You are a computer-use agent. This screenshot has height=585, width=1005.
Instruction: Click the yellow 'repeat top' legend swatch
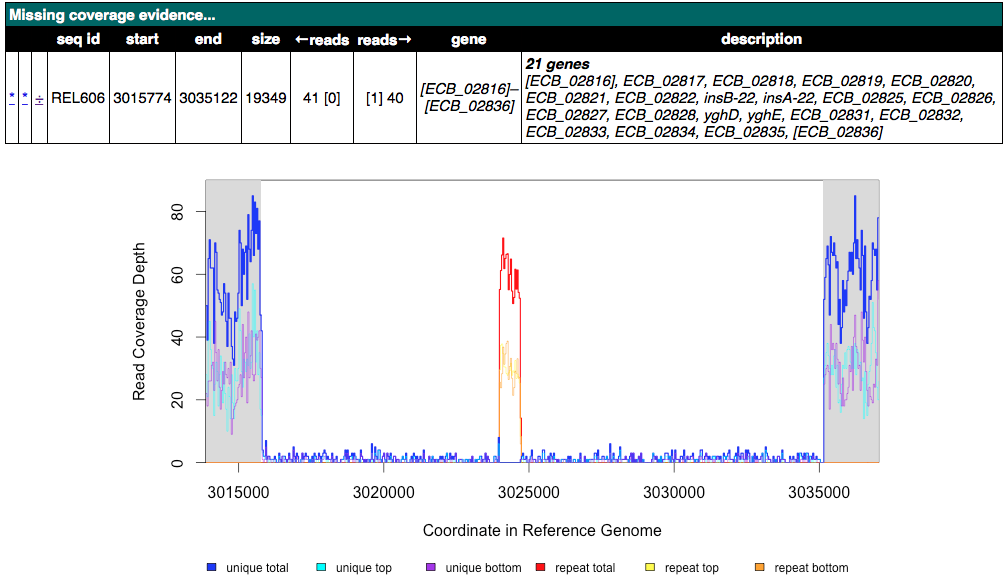pyautogui.click(x=650, y=568)
